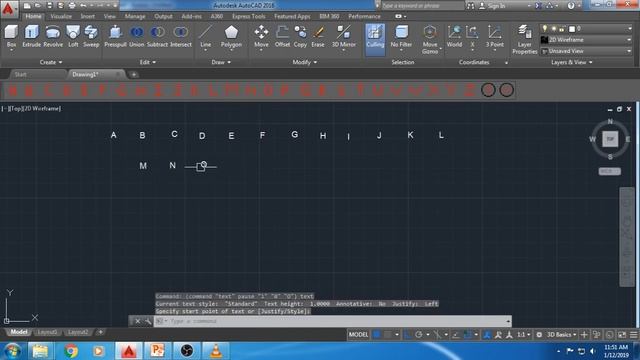Expand the Draw panel dropdown
This screenshot has width=640, height=360.
[x=221, y=62]
